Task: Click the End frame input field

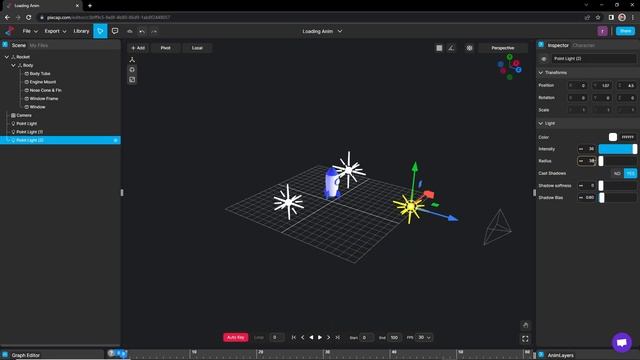Action: coord(394,338)
